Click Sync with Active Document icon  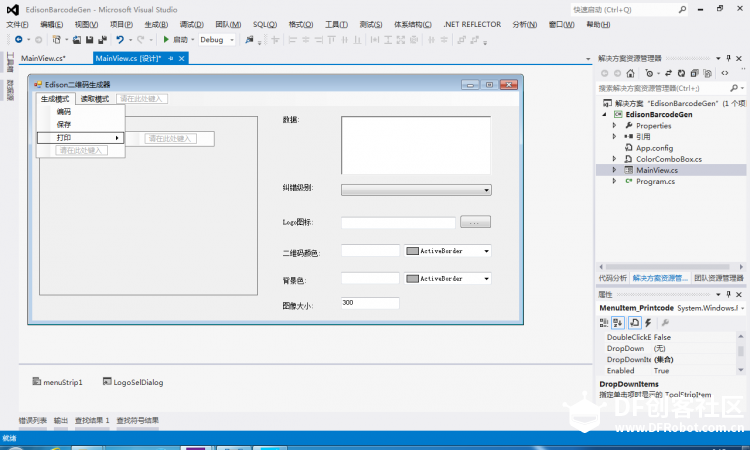point(668,73)
